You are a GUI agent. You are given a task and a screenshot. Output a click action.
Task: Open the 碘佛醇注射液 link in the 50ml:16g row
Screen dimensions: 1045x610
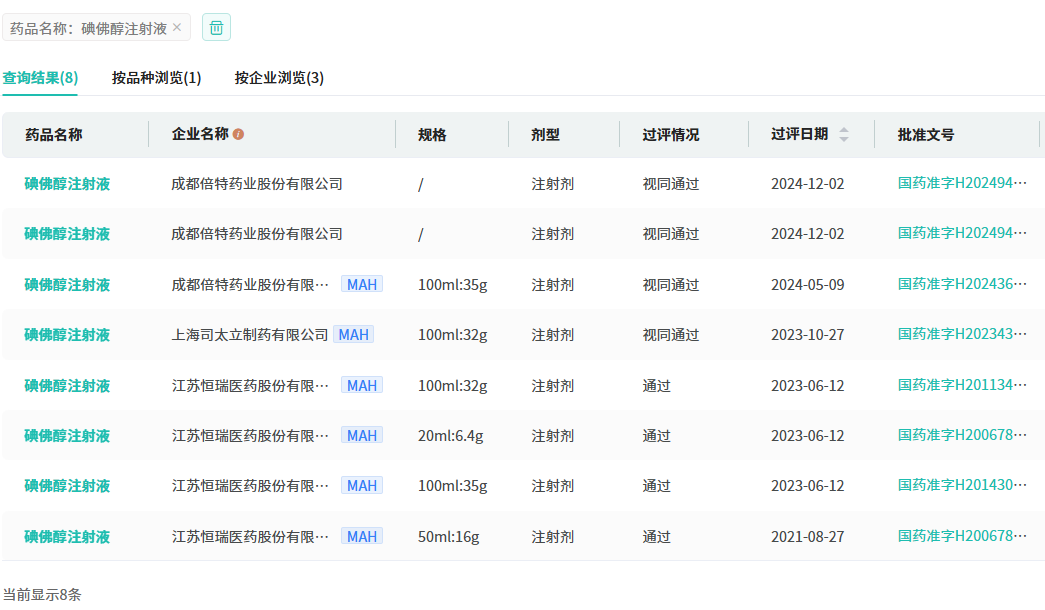click(x=67, y=537)
